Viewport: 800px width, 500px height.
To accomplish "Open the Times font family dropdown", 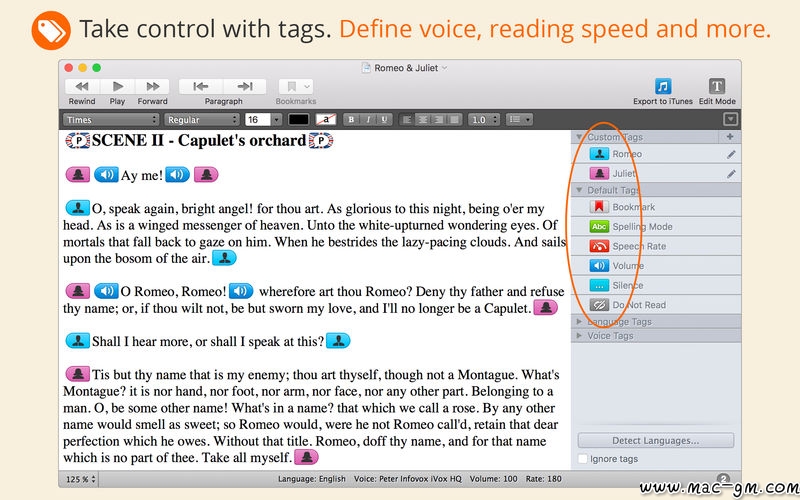I will [111, 119].
